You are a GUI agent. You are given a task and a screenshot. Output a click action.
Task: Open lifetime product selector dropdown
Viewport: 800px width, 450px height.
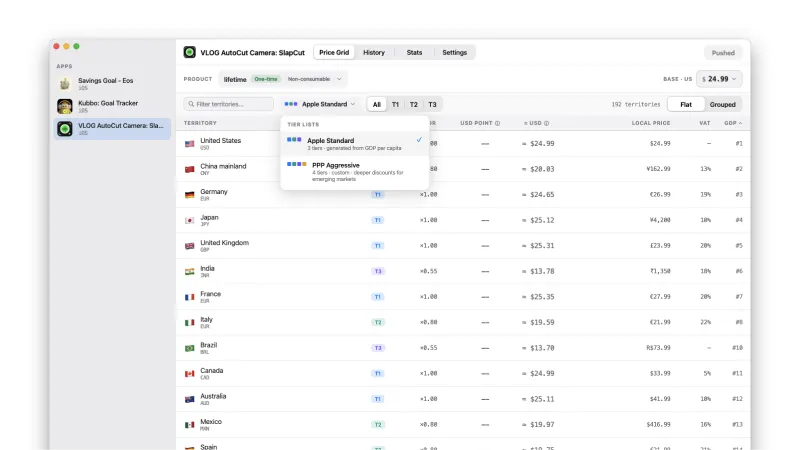(x=283, y=79)
